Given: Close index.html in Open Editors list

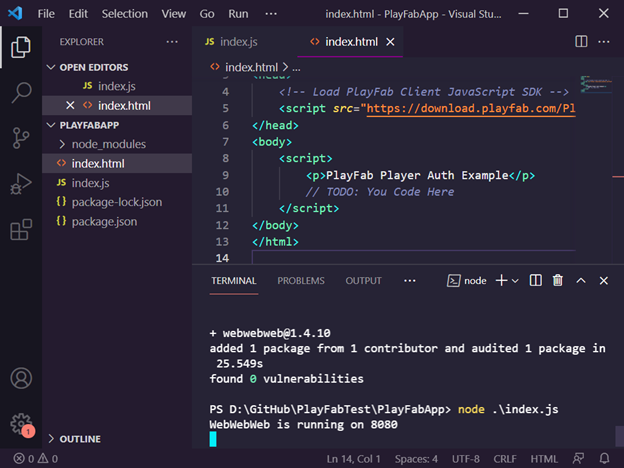Looking at the screenshot, I should click(70, 105).
